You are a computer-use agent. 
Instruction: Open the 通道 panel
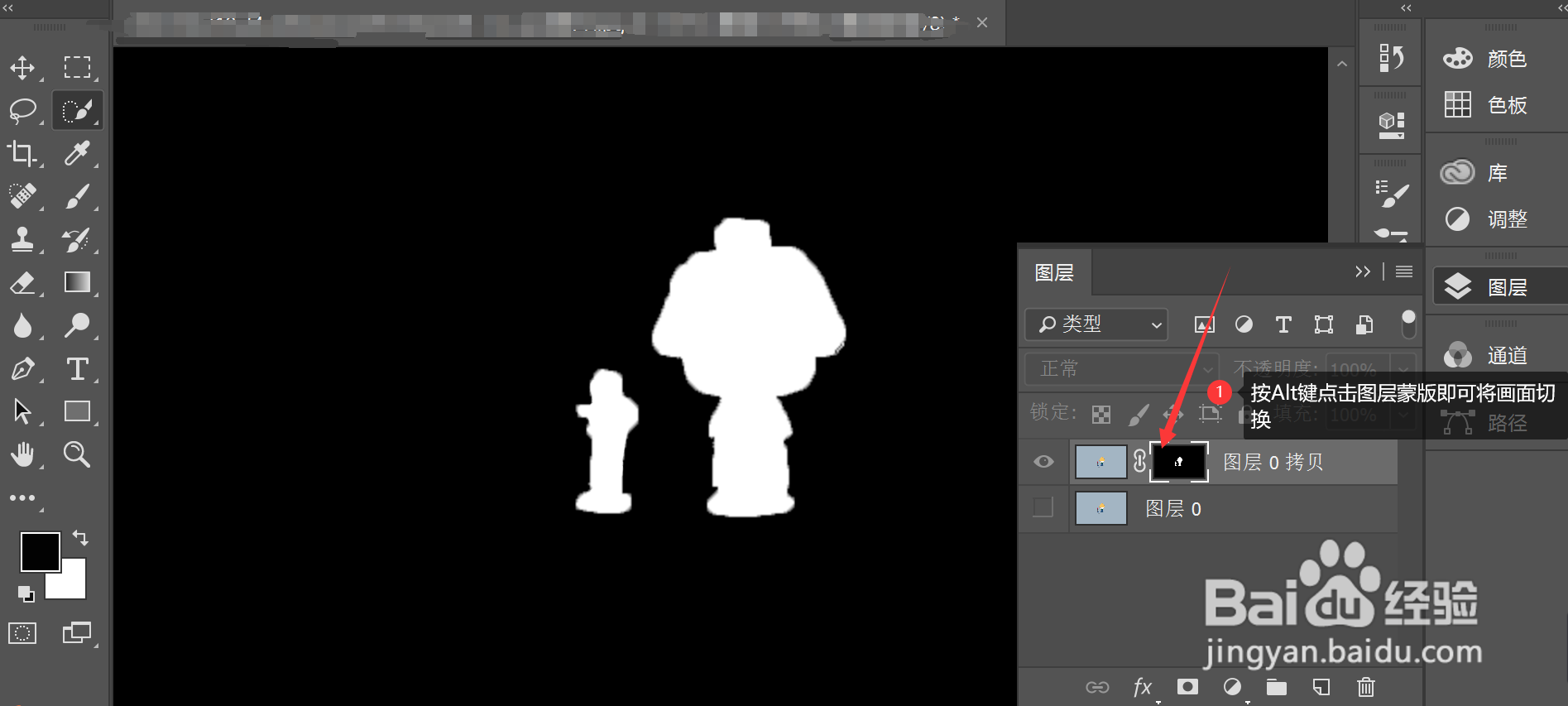(x=1485, y=356)
